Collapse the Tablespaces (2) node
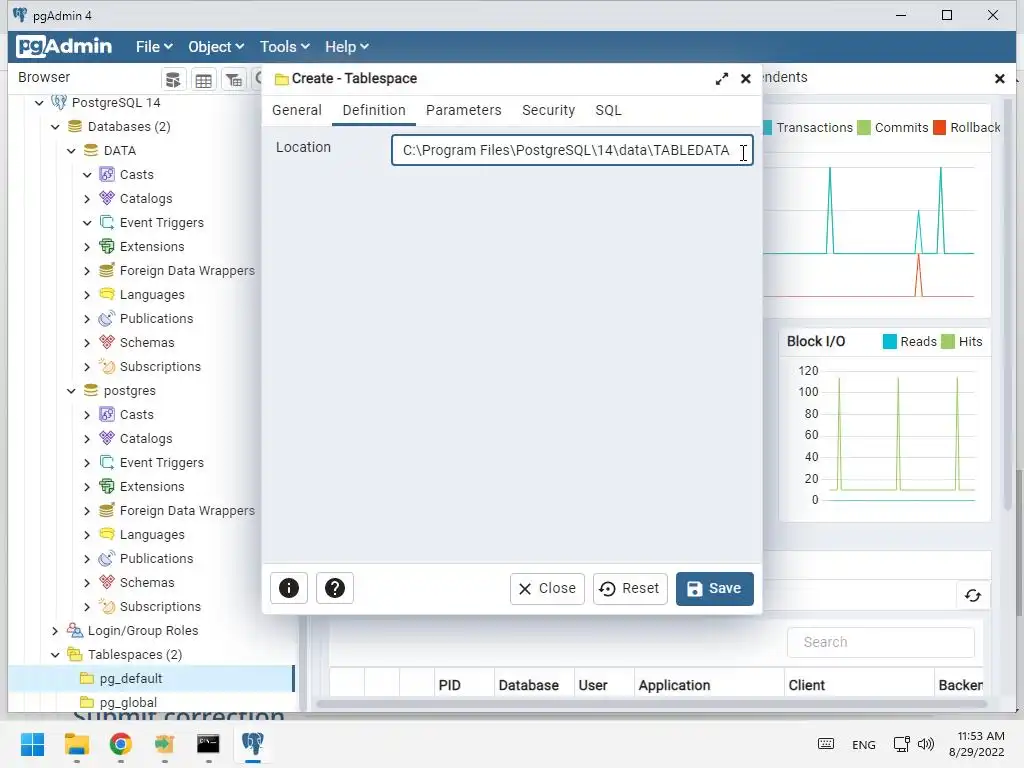This screenshot has height=768, width=1024. point(56,654)
